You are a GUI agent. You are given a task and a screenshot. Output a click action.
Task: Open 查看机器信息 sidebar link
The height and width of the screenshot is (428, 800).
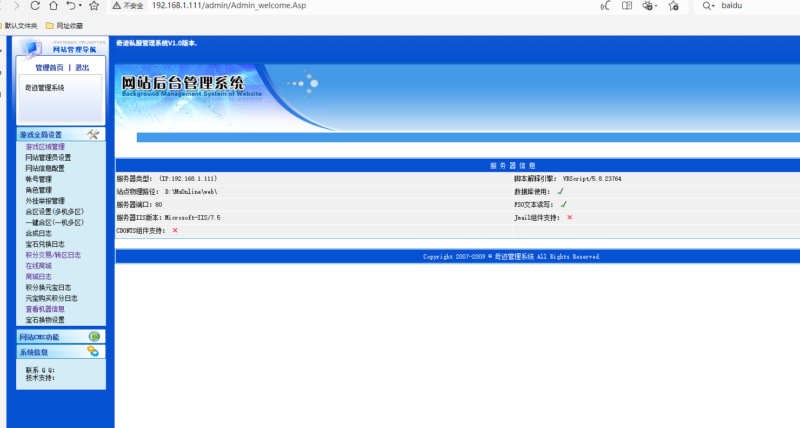tap(45, 309)
